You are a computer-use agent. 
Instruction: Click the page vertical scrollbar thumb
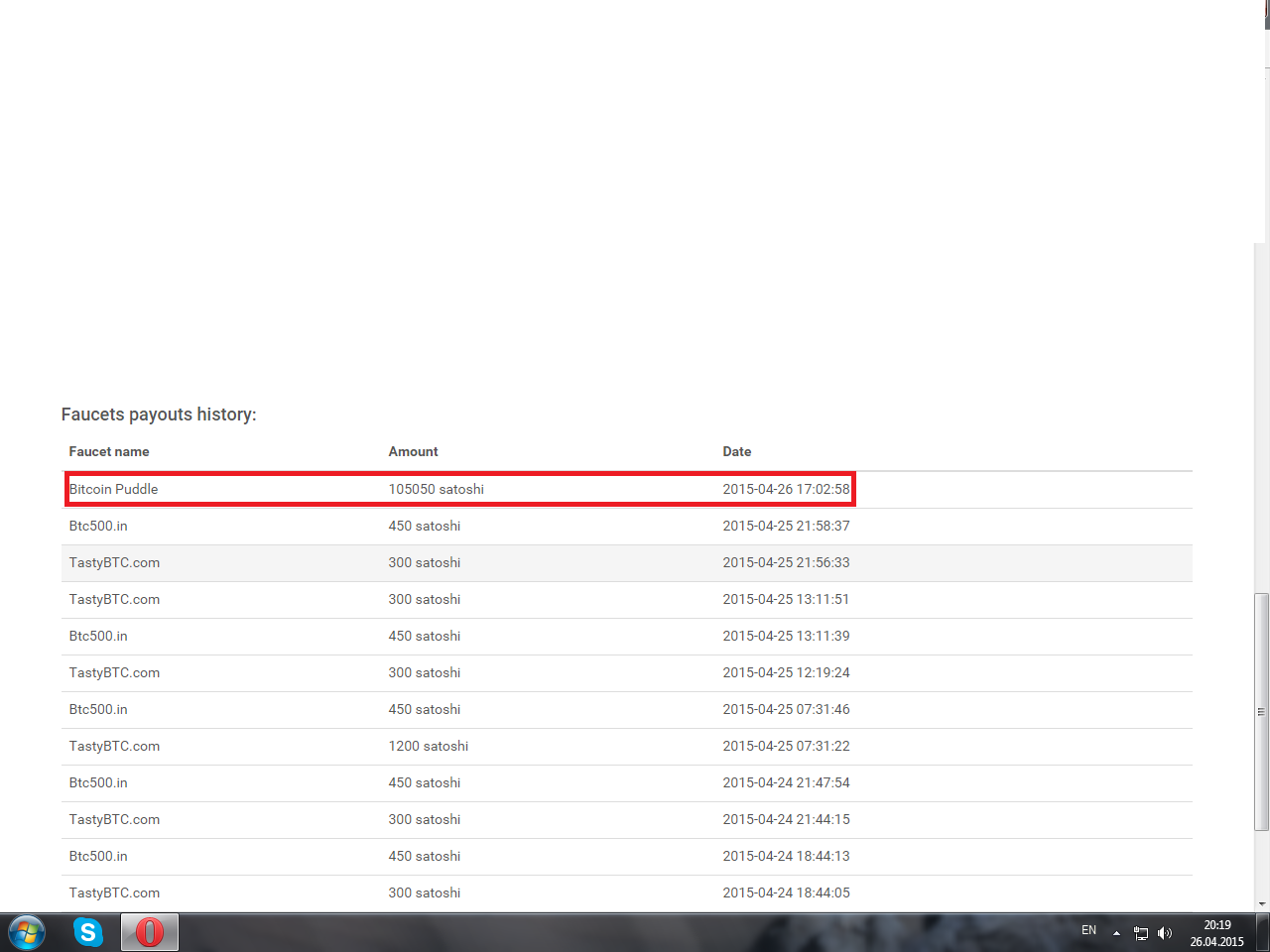point(1261,711)
